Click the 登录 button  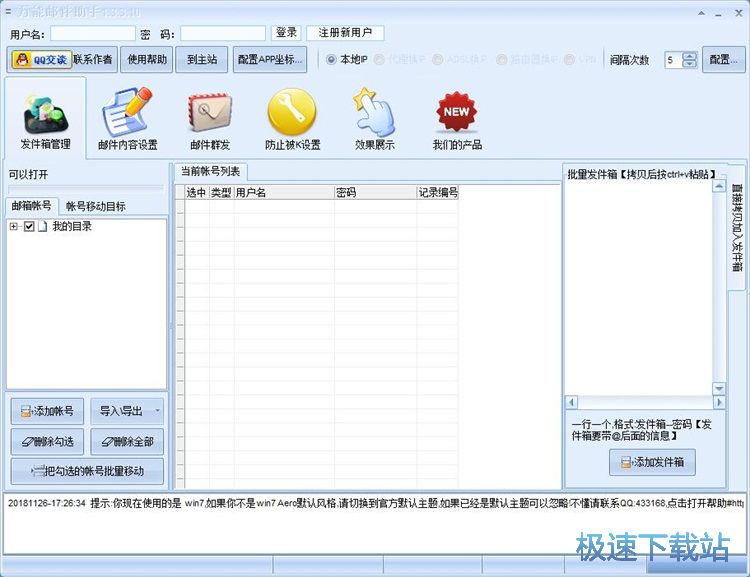tap(286, 33)
